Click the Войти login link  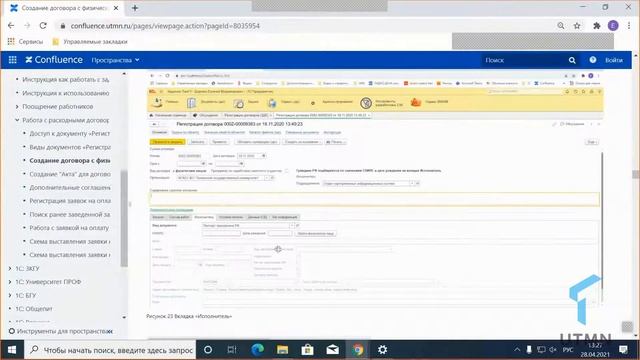click(613, 60)
